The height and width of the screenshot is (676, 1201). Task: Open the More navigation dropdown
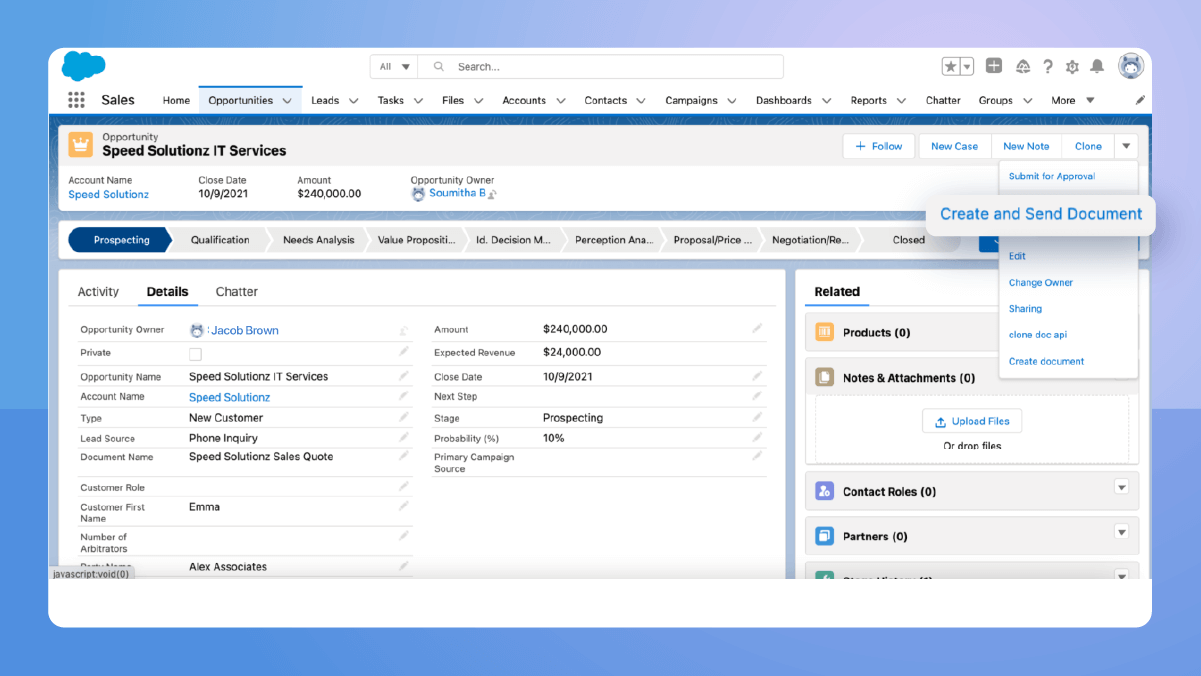coord(1073,100)
